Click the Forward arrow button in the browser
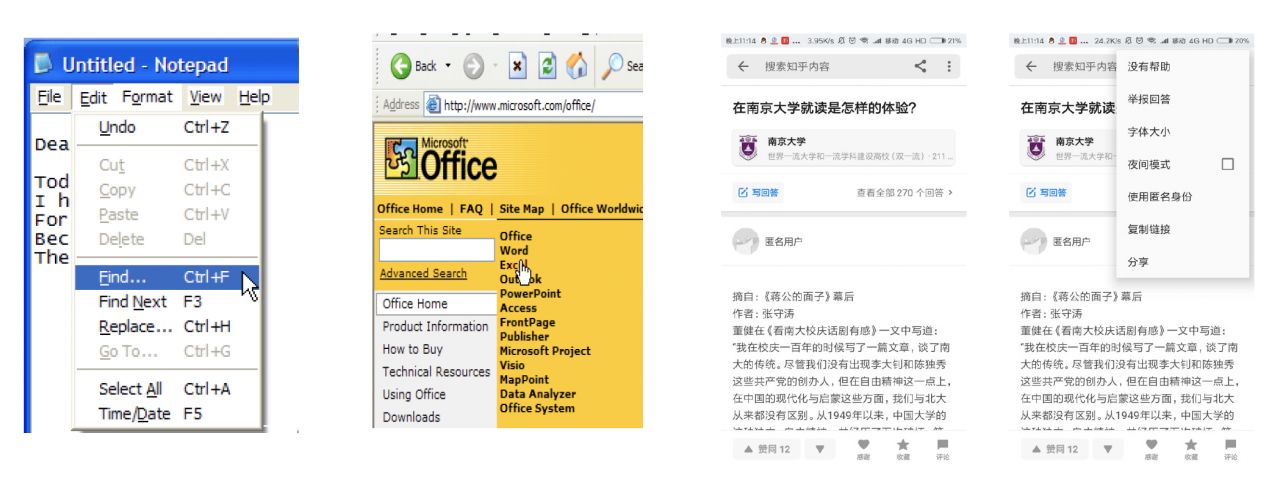 pyautogui.click(x=473, y=66)
